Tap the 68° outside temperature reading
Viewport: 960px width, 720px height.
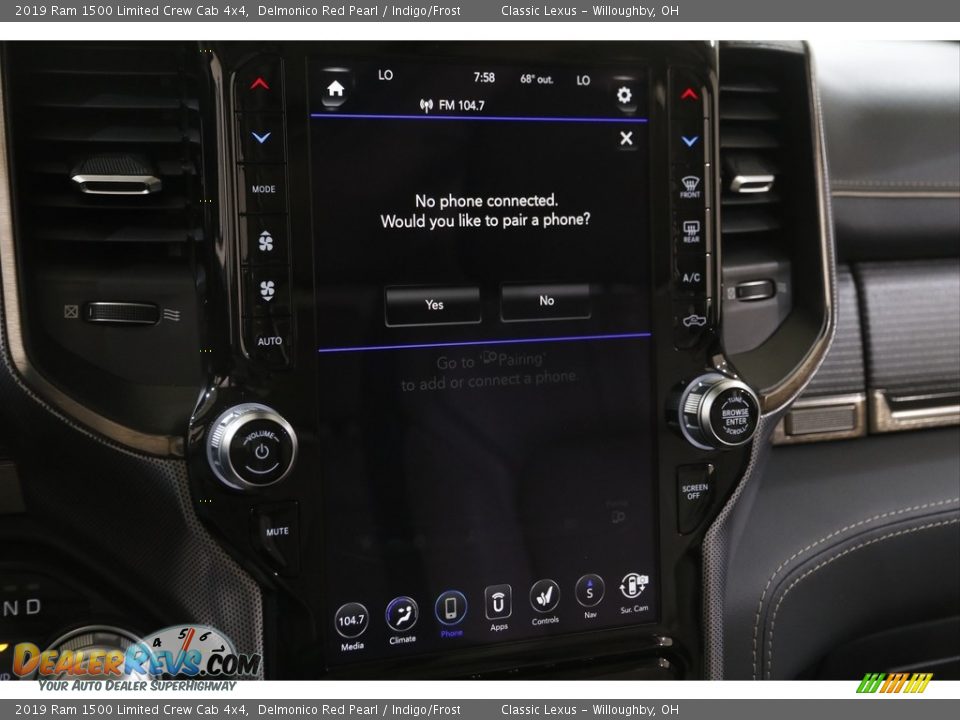(x=536, y=79)
